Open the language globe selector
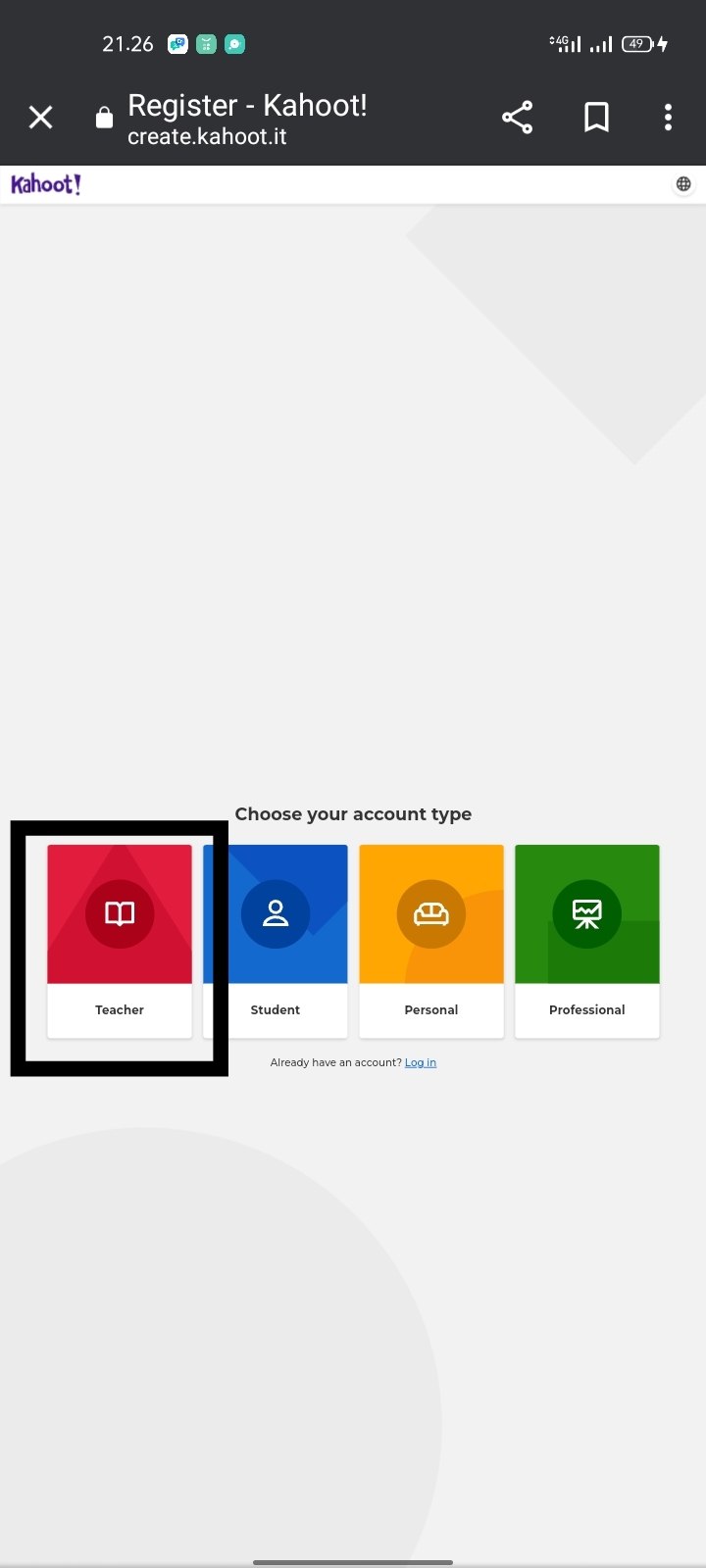Viewport: 706px width, 1568px height. click(683, 184)
